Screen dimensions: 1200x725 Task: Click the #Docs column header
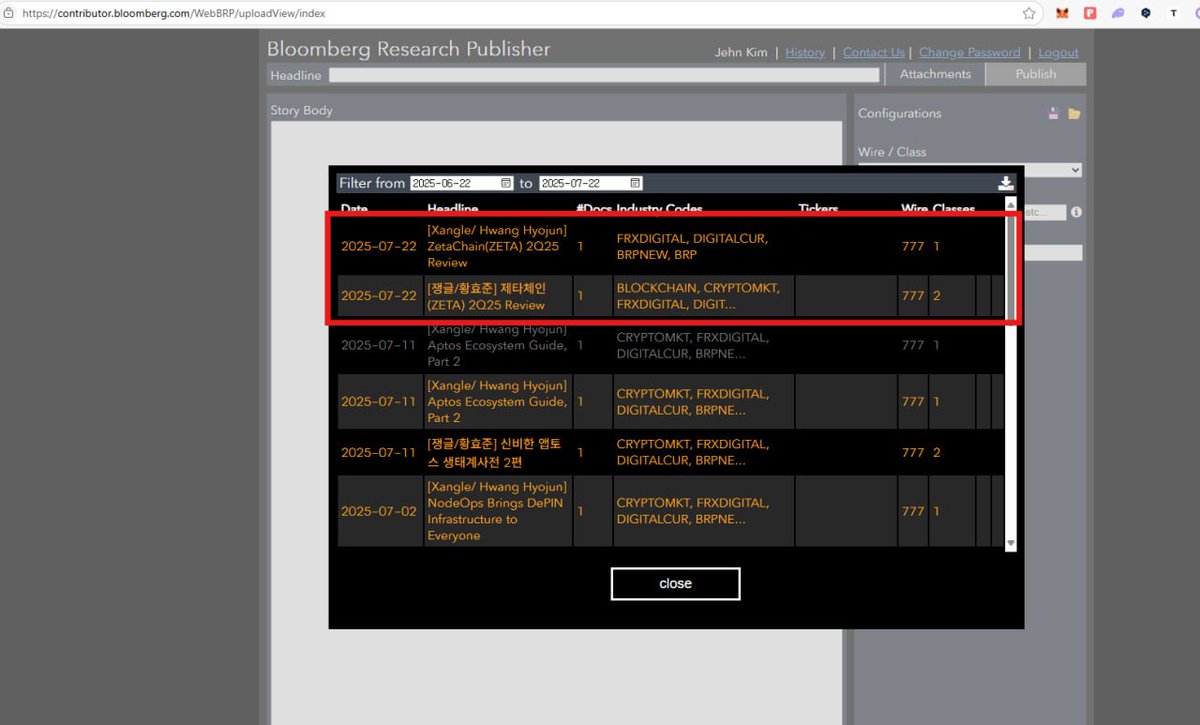tap(594, 209)
